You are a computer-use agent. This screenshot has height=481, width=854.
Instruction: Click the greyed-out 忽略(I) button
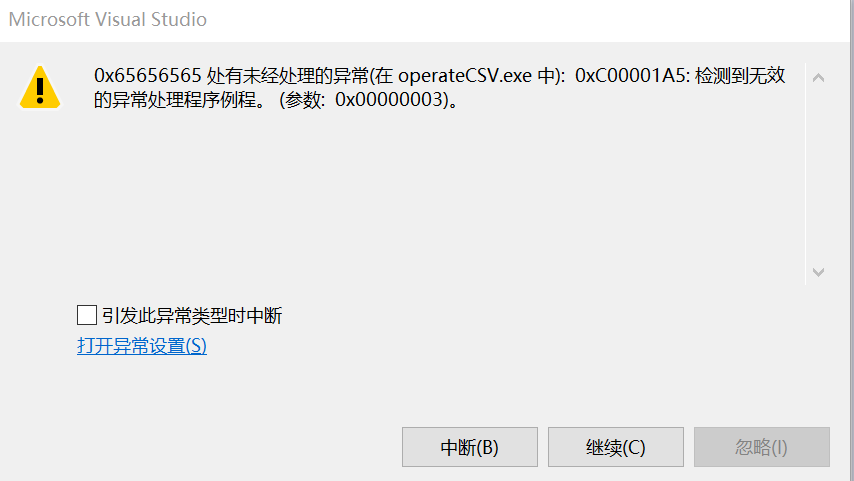coord(761,447)
